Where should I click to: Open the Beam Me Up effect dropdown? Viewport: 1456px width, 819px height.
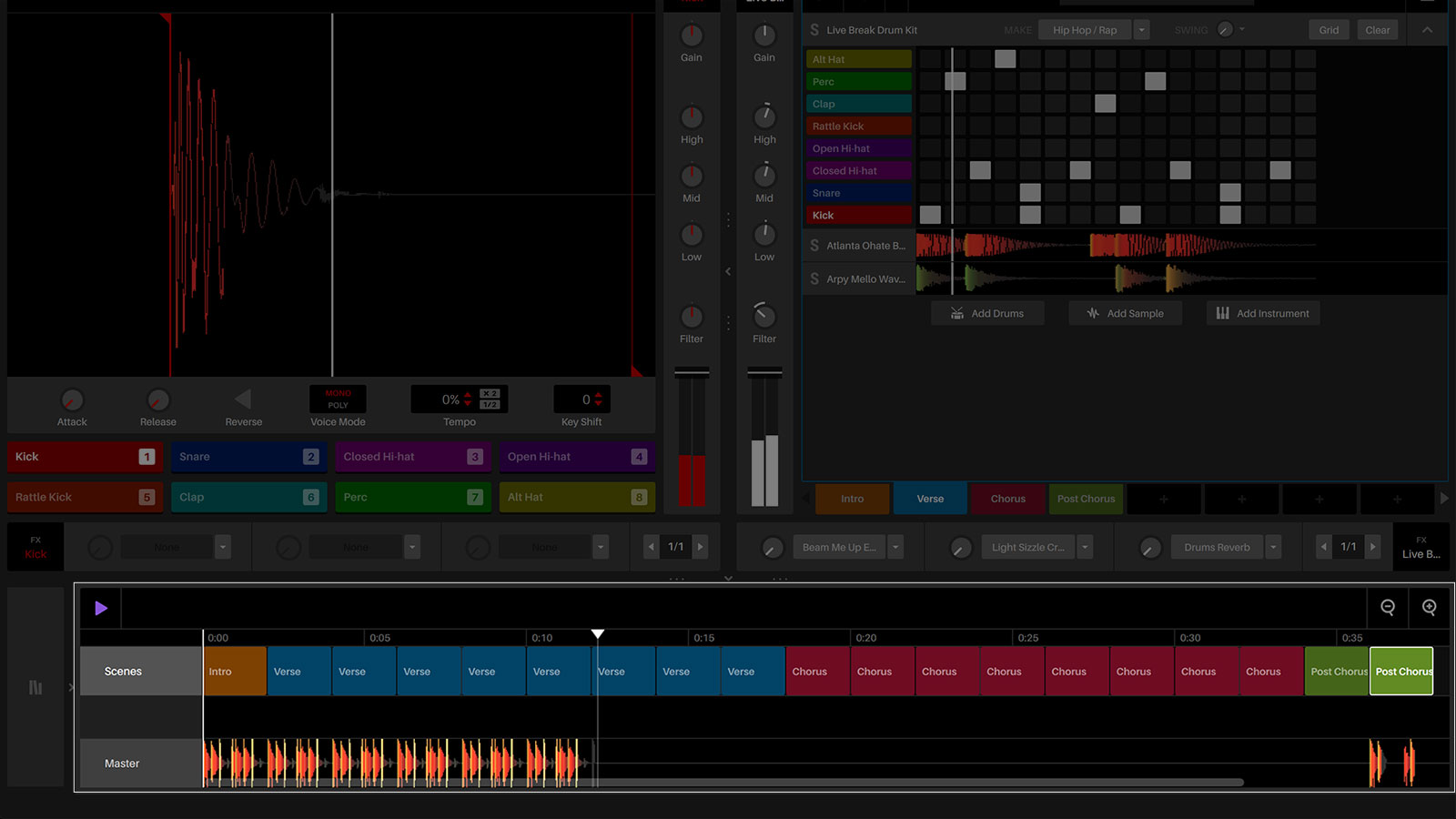point(895,547)
